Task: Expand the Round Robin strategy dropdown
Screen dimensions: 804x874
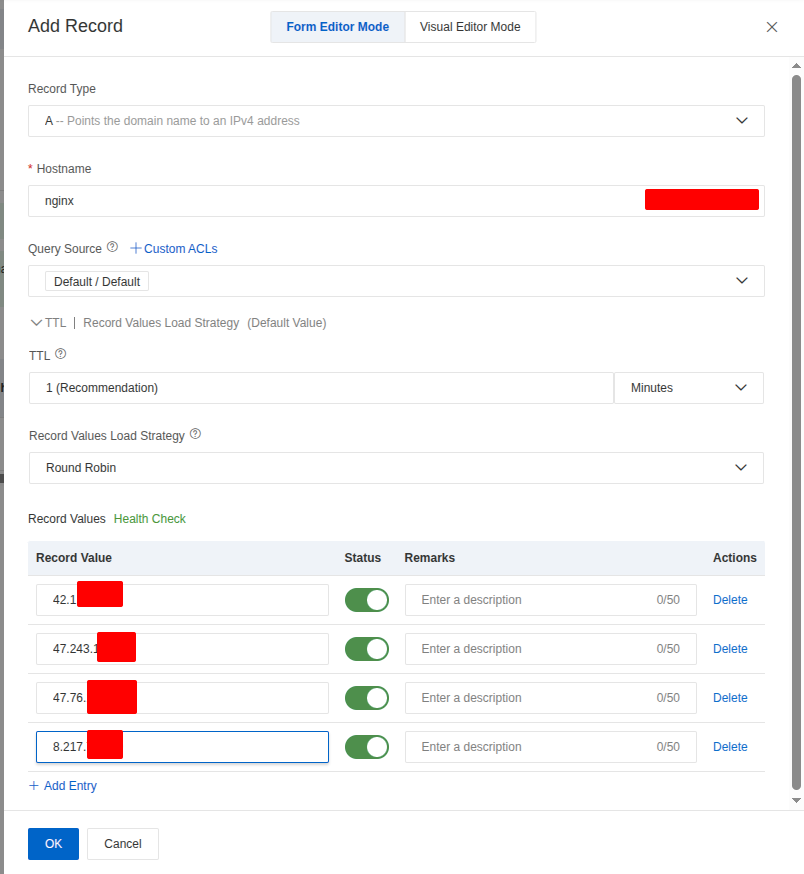Action: pyautogui.click(x=396, y=468)
